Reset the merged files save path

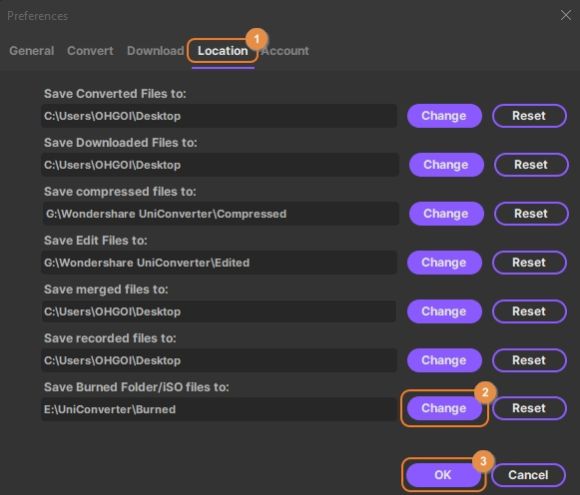click(529, 311)
